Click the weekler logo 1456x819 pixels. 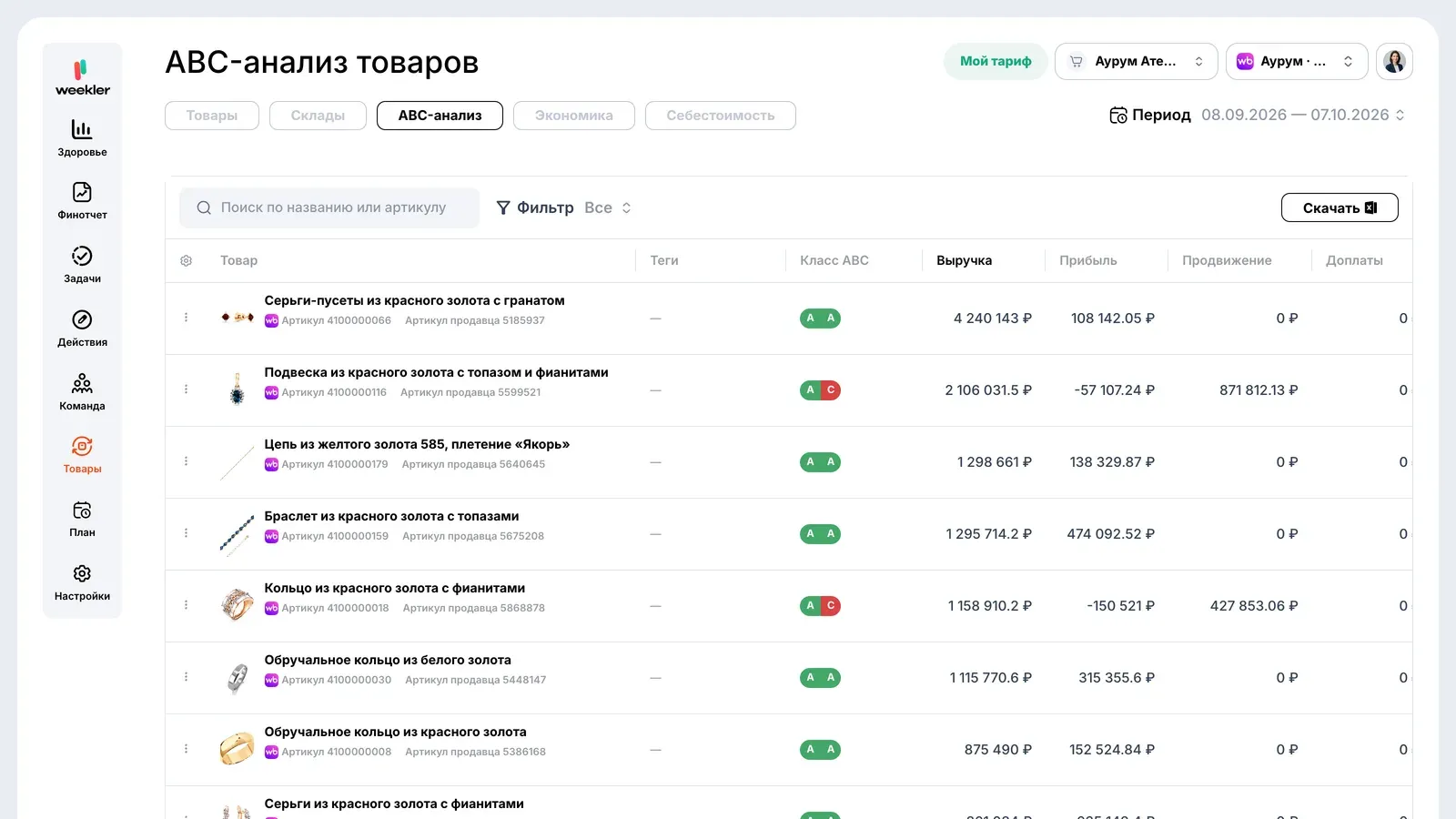[x=82, y=78]
